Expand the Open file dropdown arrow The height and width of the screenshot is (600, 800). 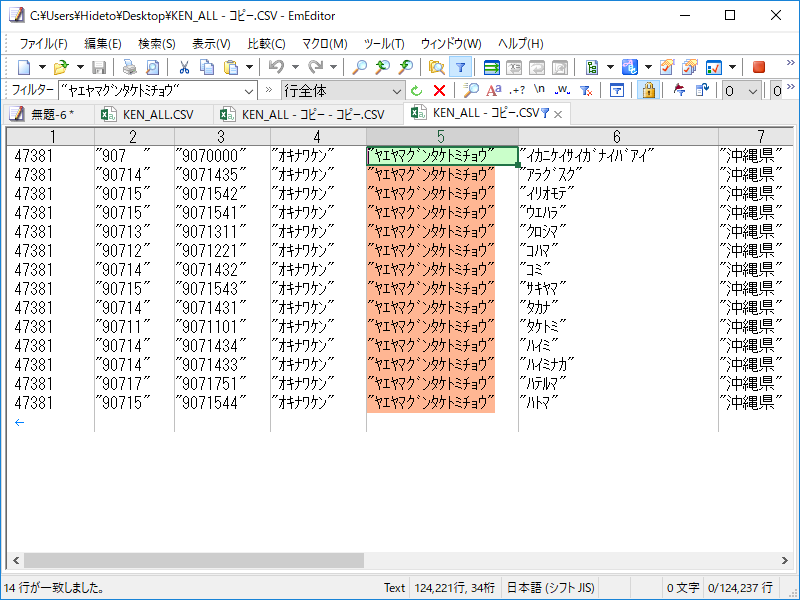pyautogui.click(x=80, y=67)
